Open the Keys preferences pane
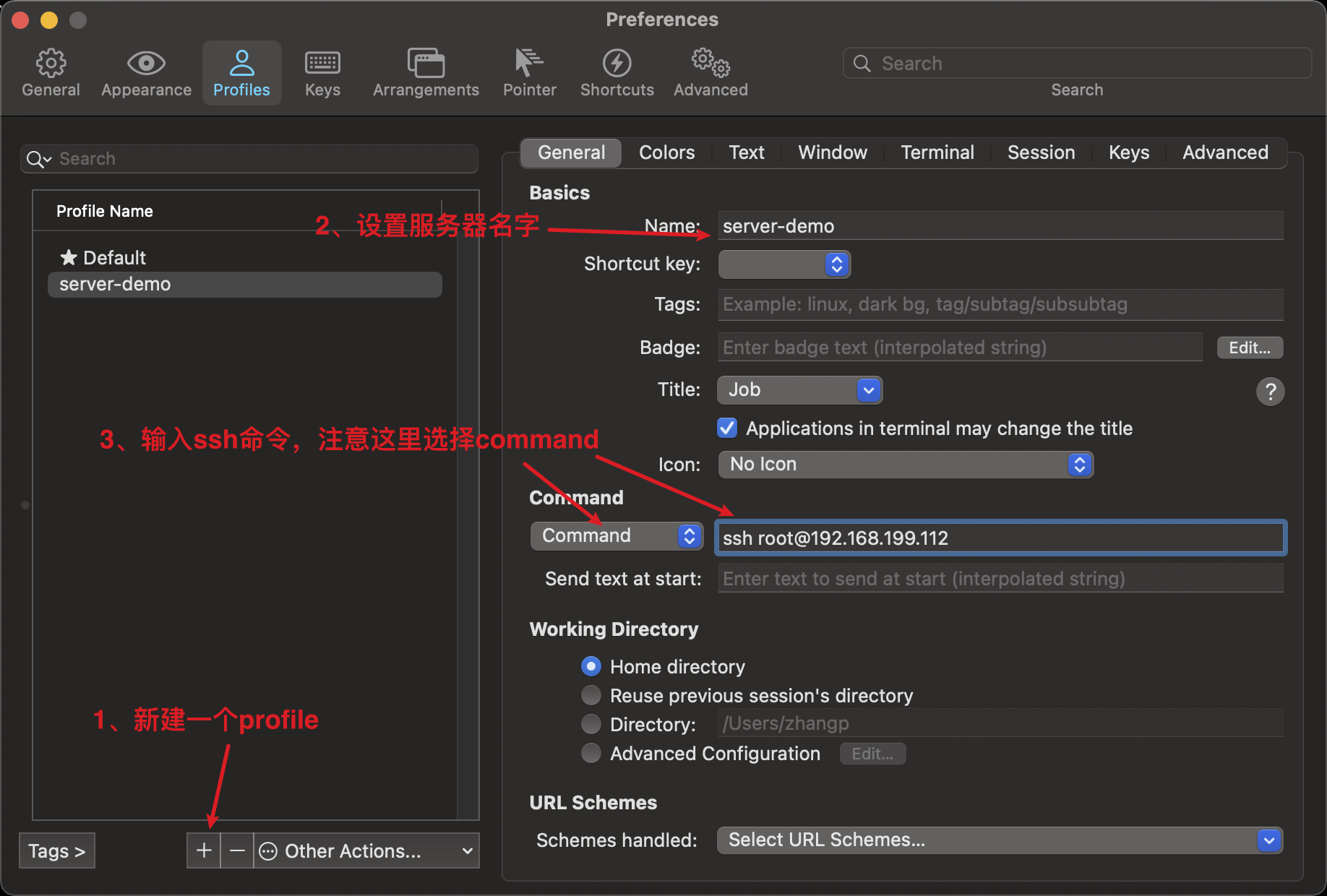This screenshot has height=896, width=1327. point(322,72)
